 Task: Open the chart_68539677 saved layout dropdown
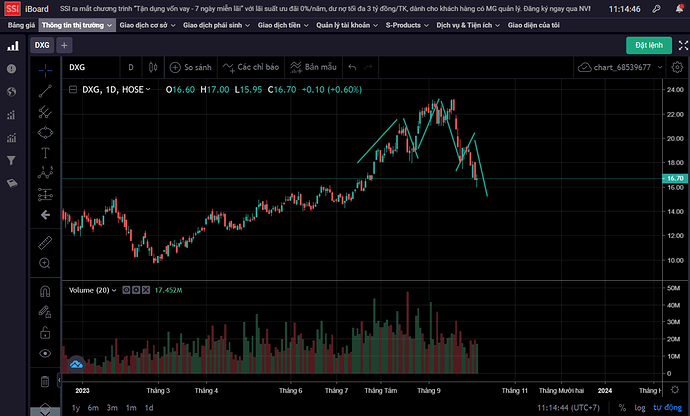point(620,67)
